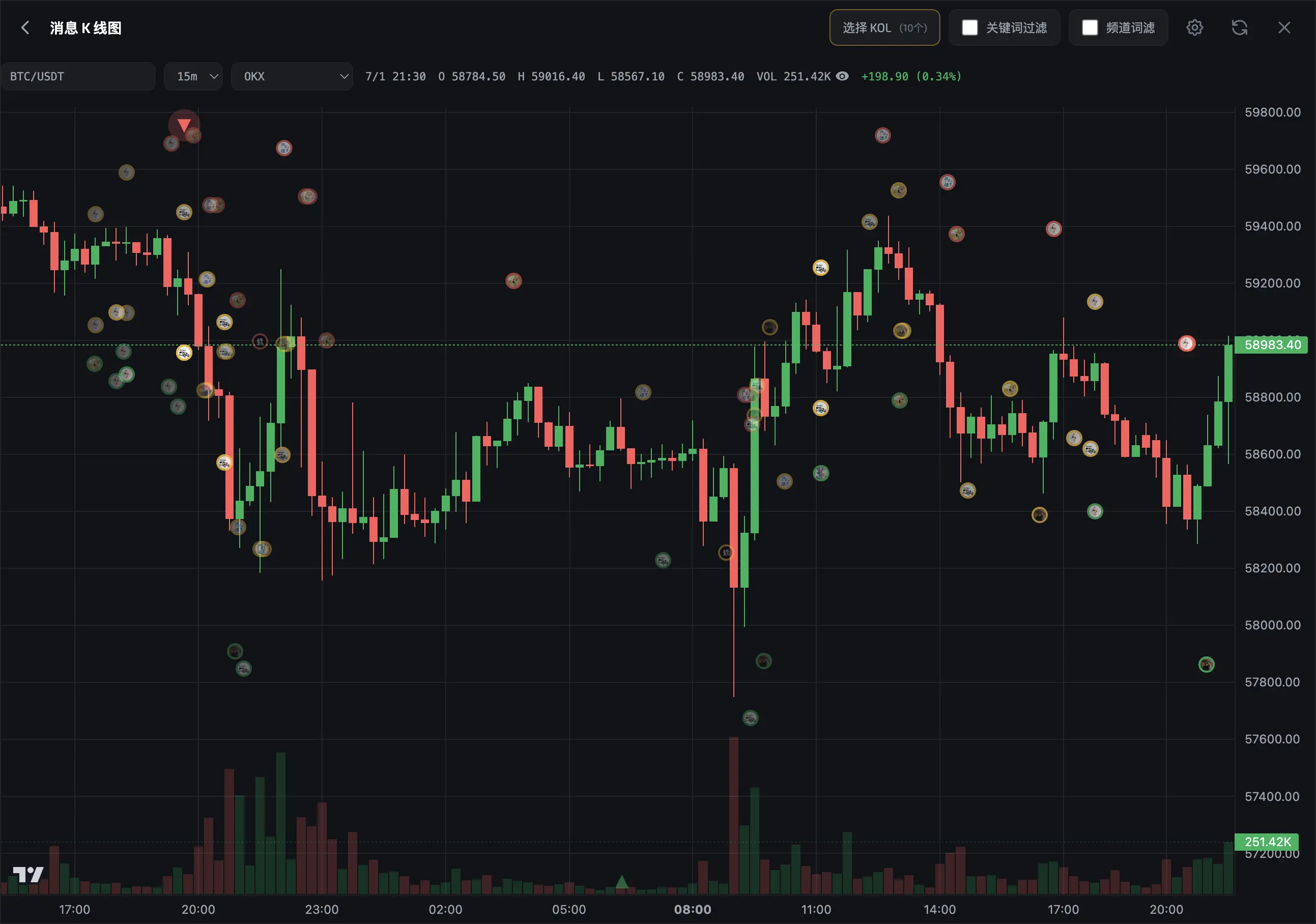The height and width of the screenshot is (924, 1316).
Task: Click the VOL 251.42K readout
Action: click(x=793, y=76)
